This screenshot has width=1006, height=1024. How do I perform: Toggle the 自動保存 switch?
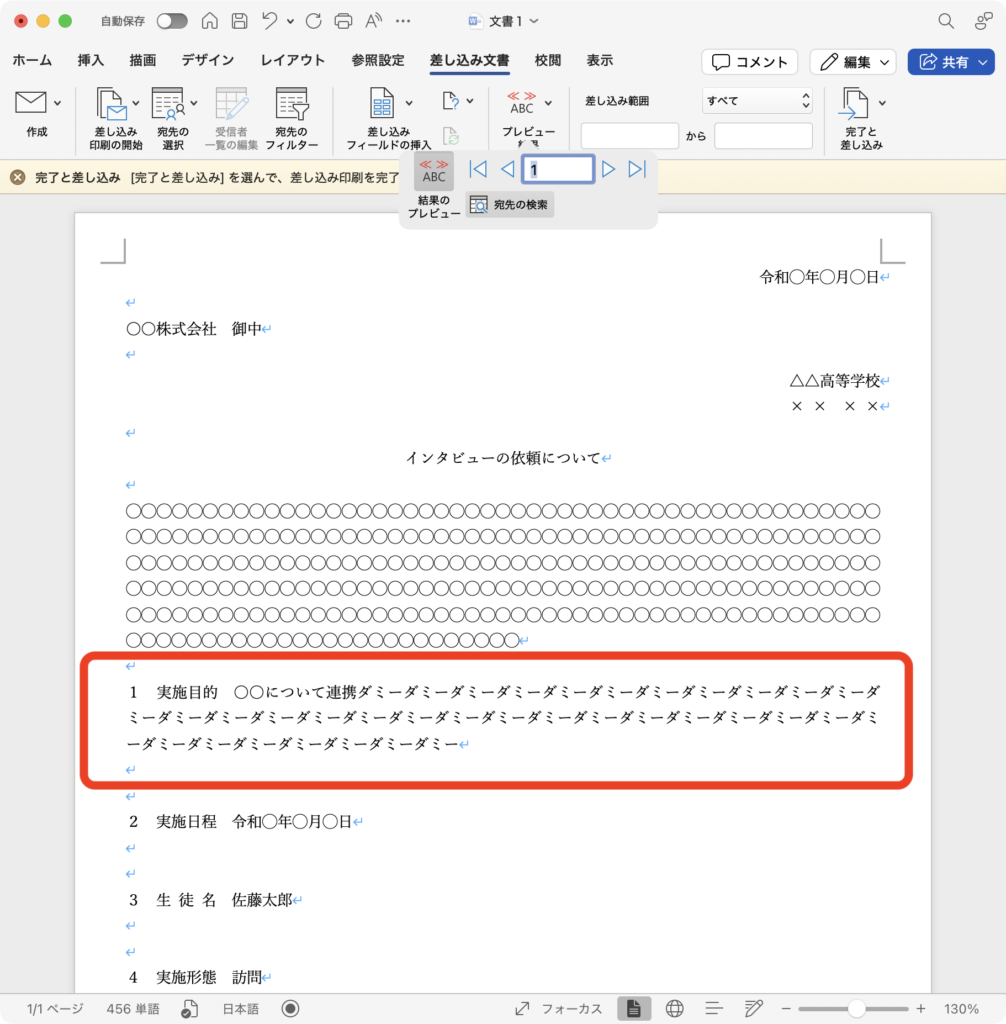click(171, 21)
